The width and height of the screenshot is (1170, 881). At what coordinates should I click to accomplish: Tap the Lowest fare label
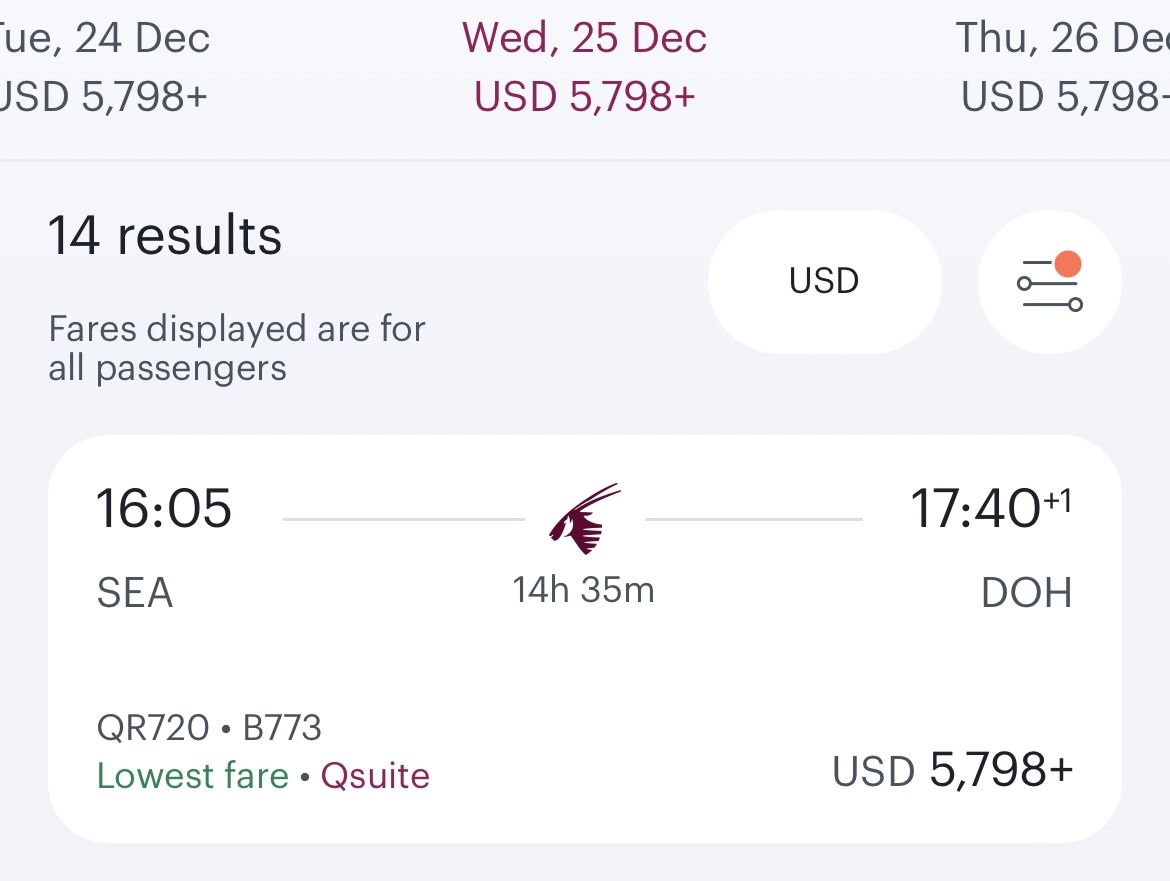pyautogui.click(x=193, y=776)
